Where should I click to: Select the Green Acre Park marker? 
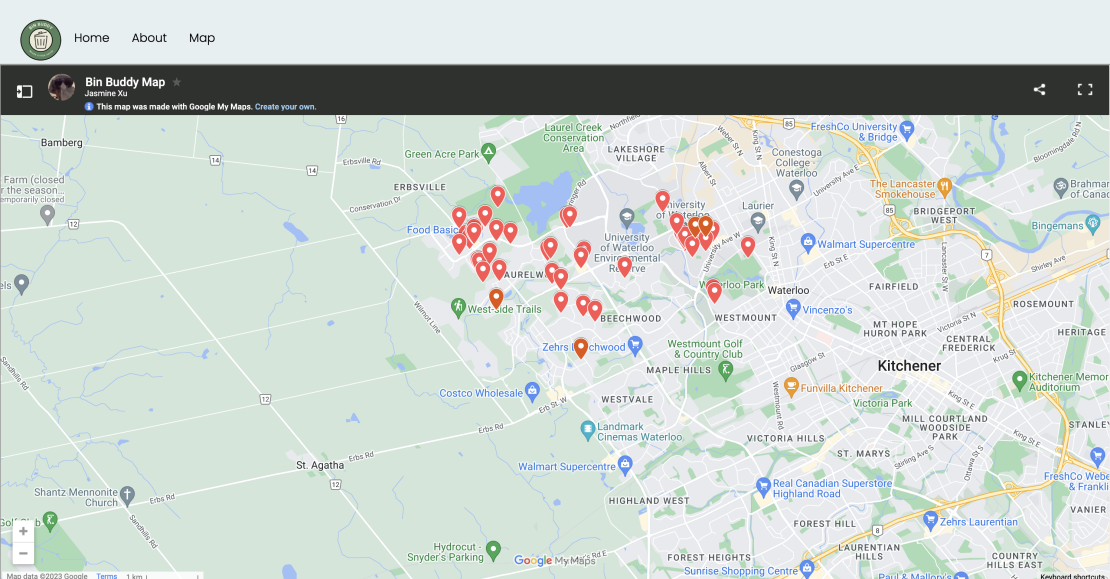click(488, 152)
